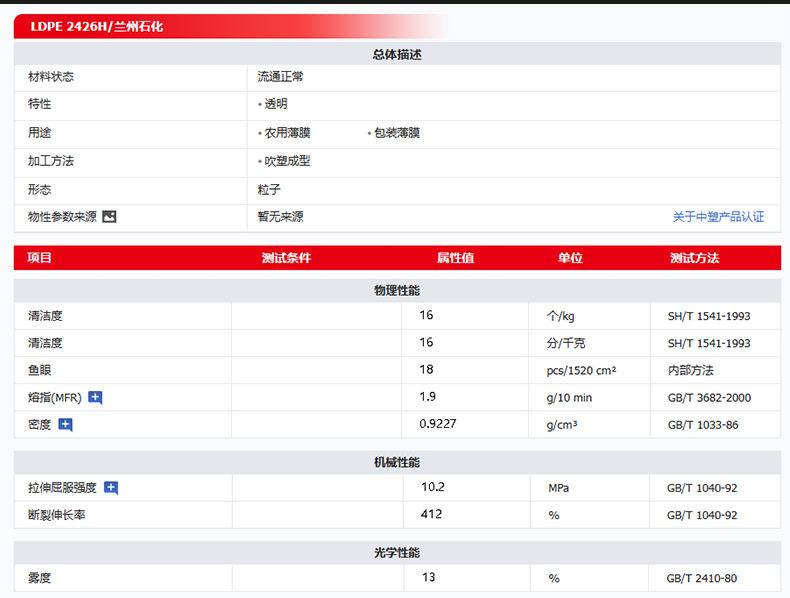Click the 机械性能 section header
Viewport: 790px width, 598px height.
[397, 462]
